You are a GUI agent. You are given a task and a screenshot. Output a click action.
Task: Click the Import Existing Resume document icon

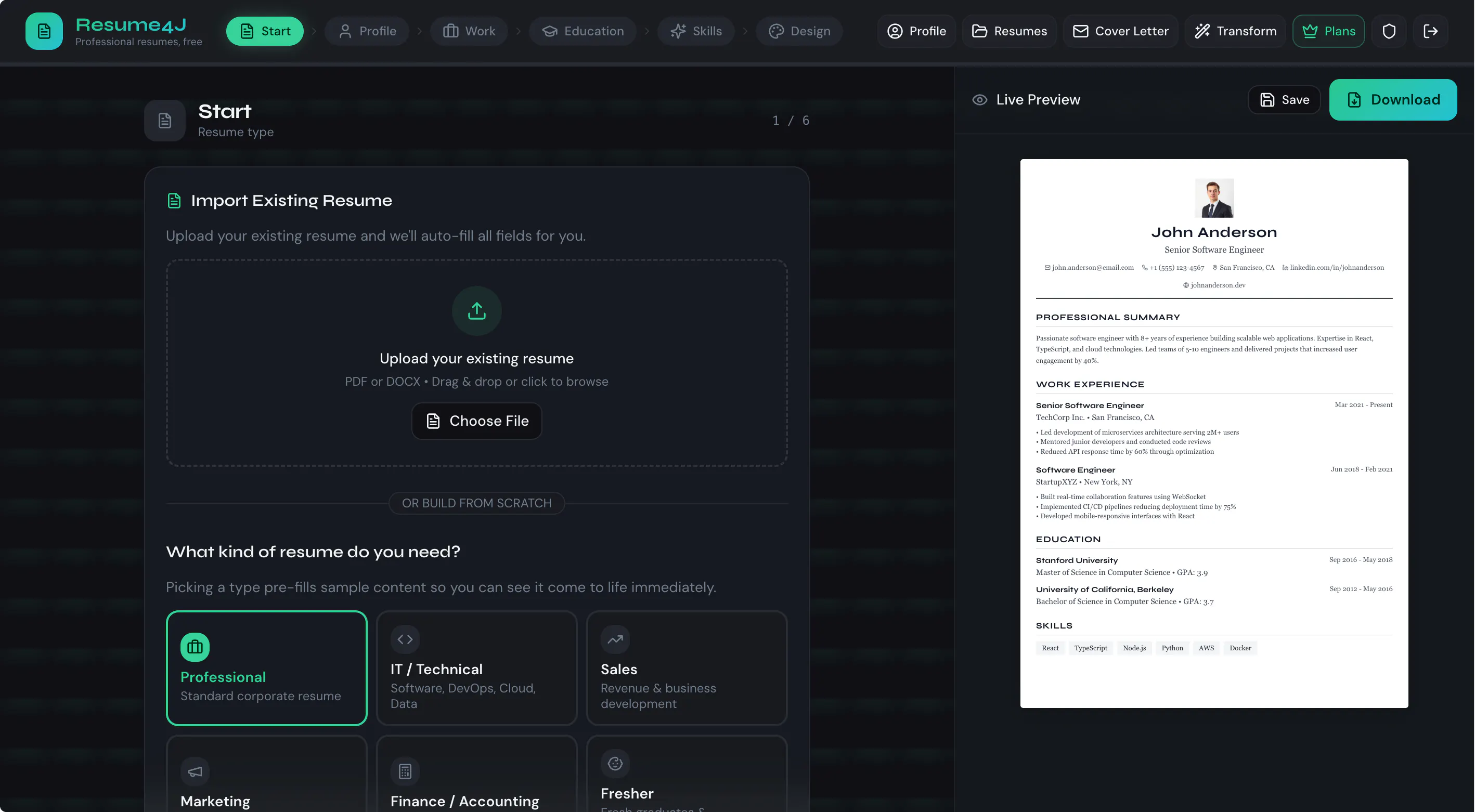coord(174,200)
